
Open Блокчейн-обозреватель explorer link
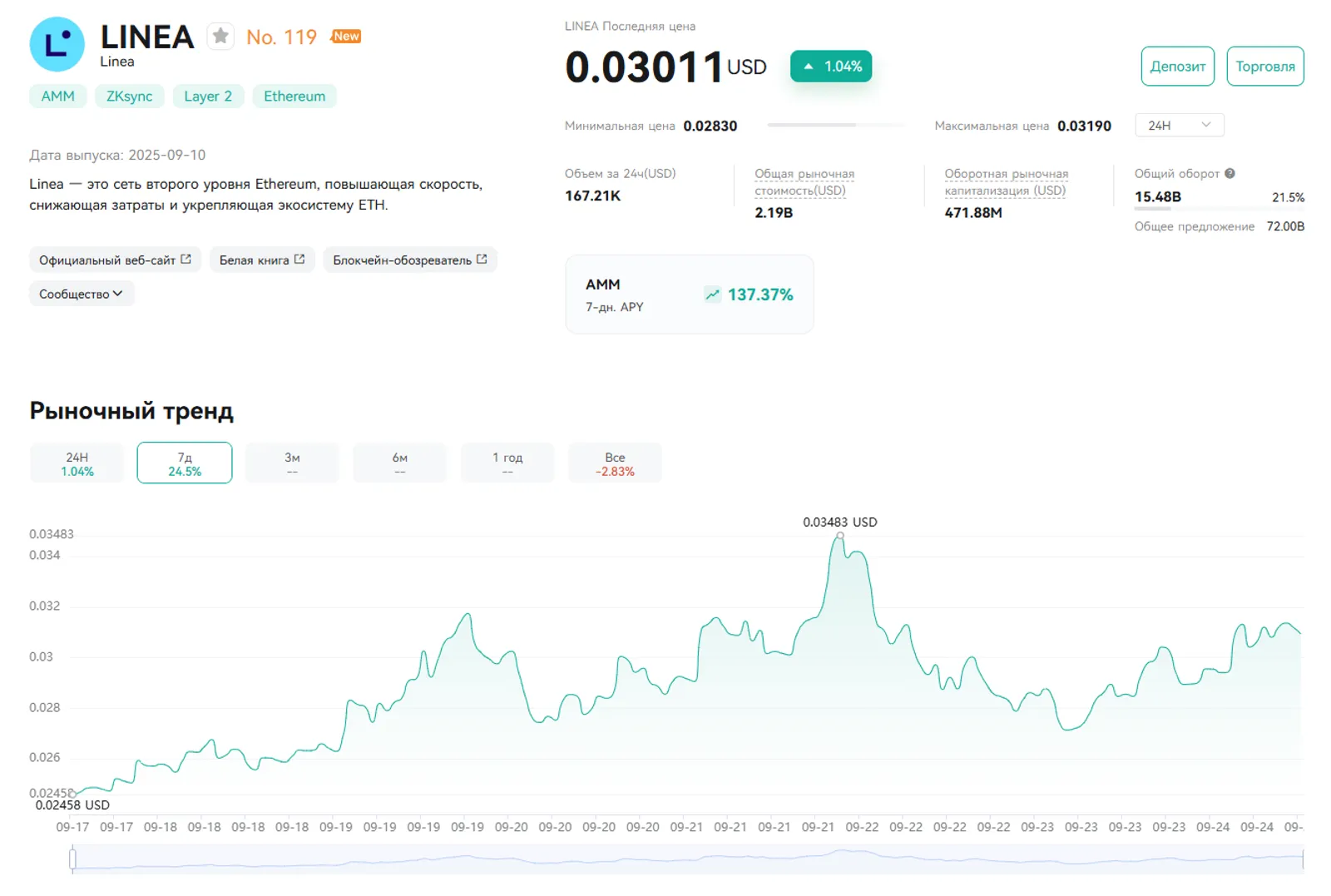(410, 260)
